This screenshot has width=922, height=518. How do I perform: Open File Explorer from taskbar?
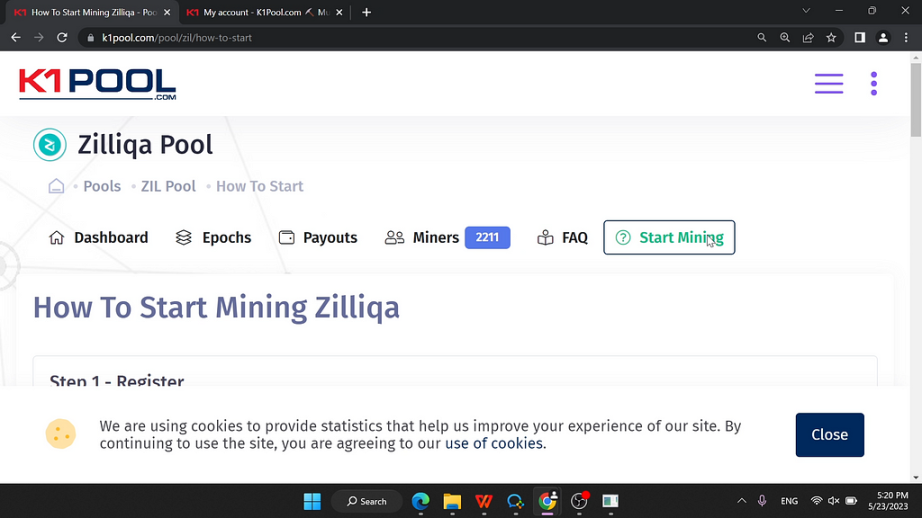452,502
